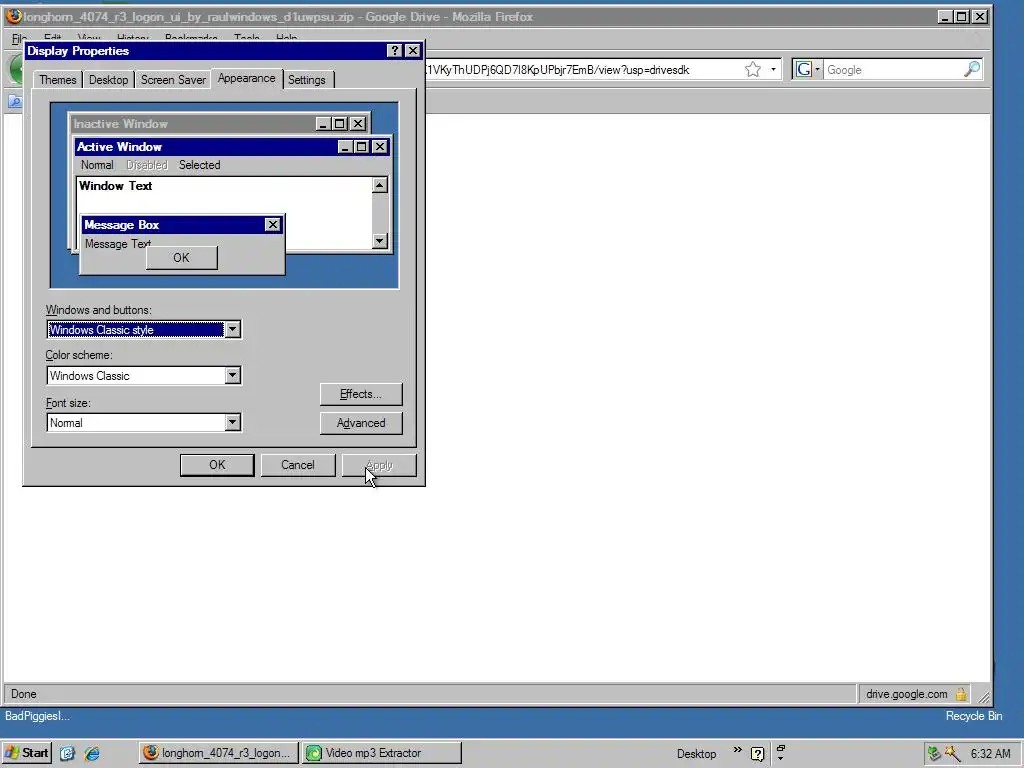Click the Google search engine icon
Viewport: 1024px width, 768px height.
[x=803, y=69]
